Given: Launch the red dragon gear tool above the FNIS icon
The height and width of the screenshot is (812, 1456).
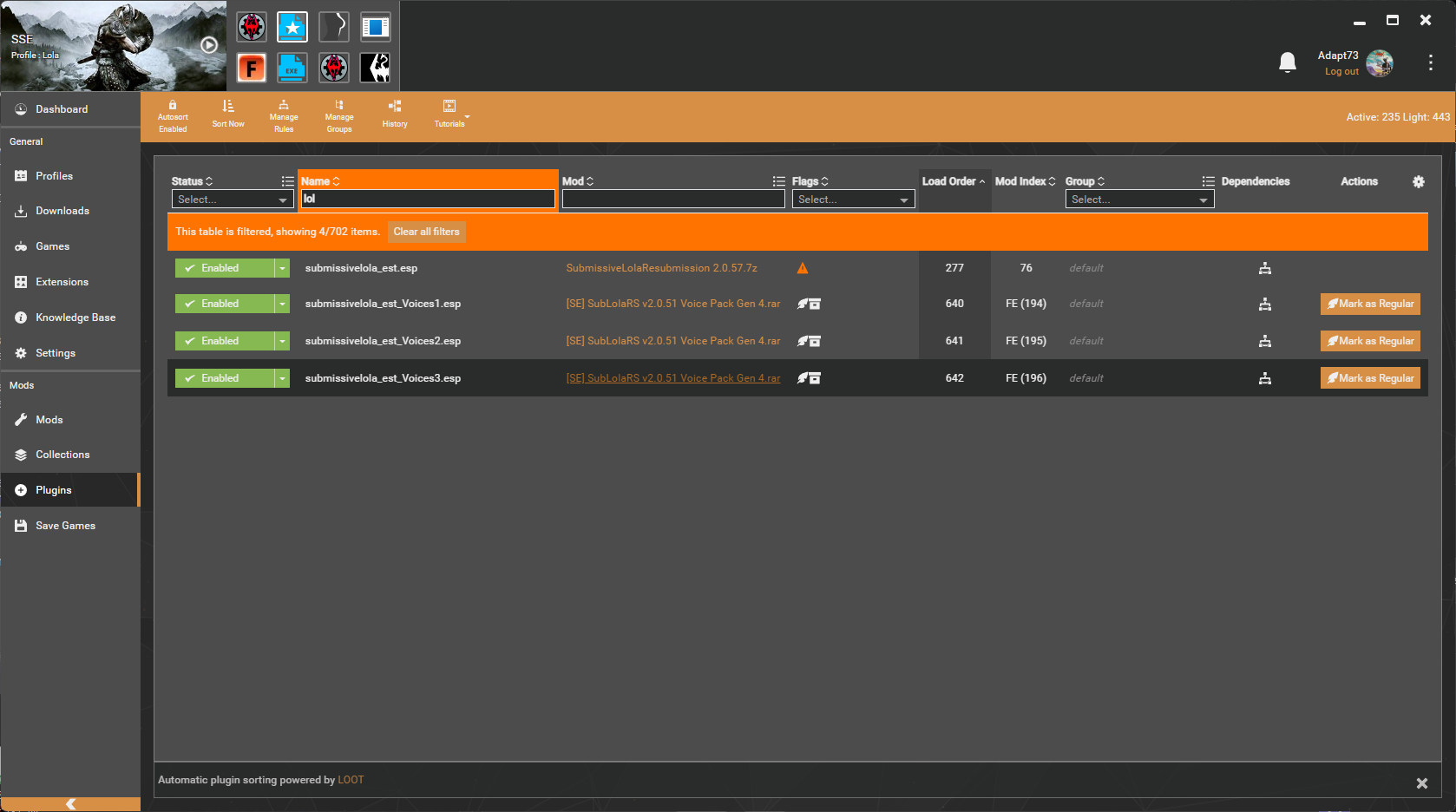Looking at the screenshot, I should pyautogui.click(x=252, y=27).
